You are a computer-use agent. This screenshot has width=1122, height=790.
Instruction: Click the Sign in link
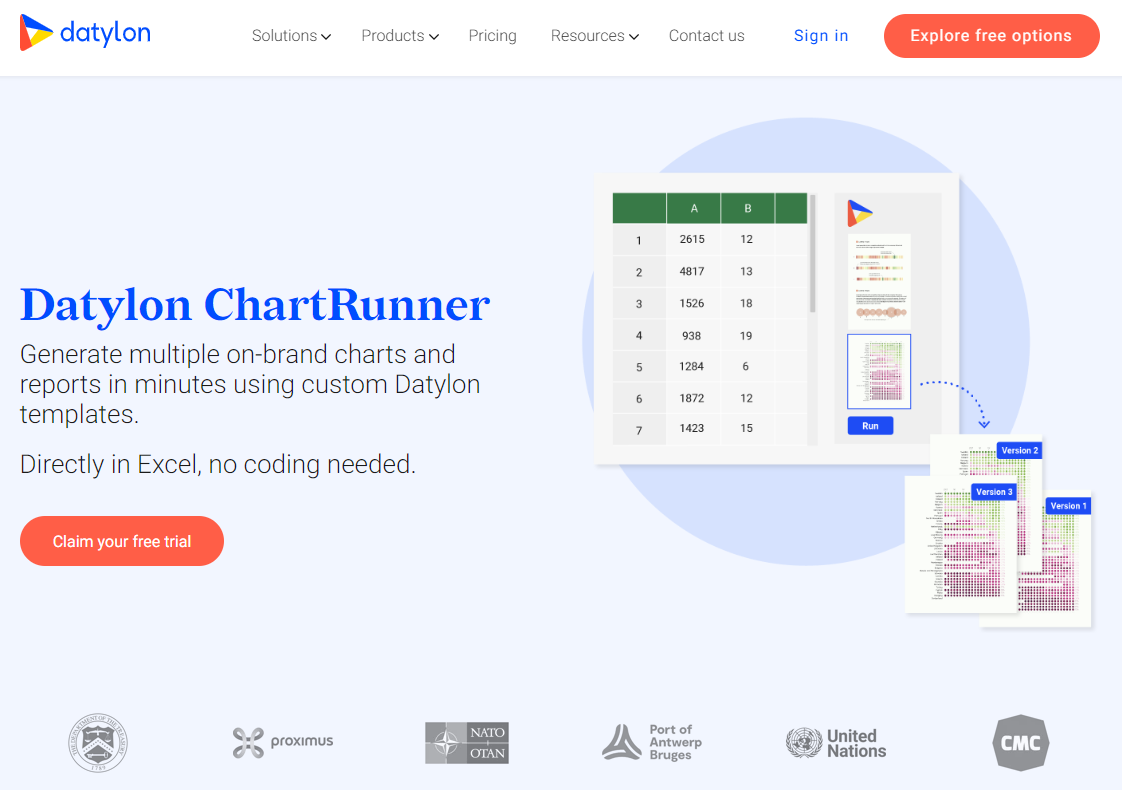[821, 36]
